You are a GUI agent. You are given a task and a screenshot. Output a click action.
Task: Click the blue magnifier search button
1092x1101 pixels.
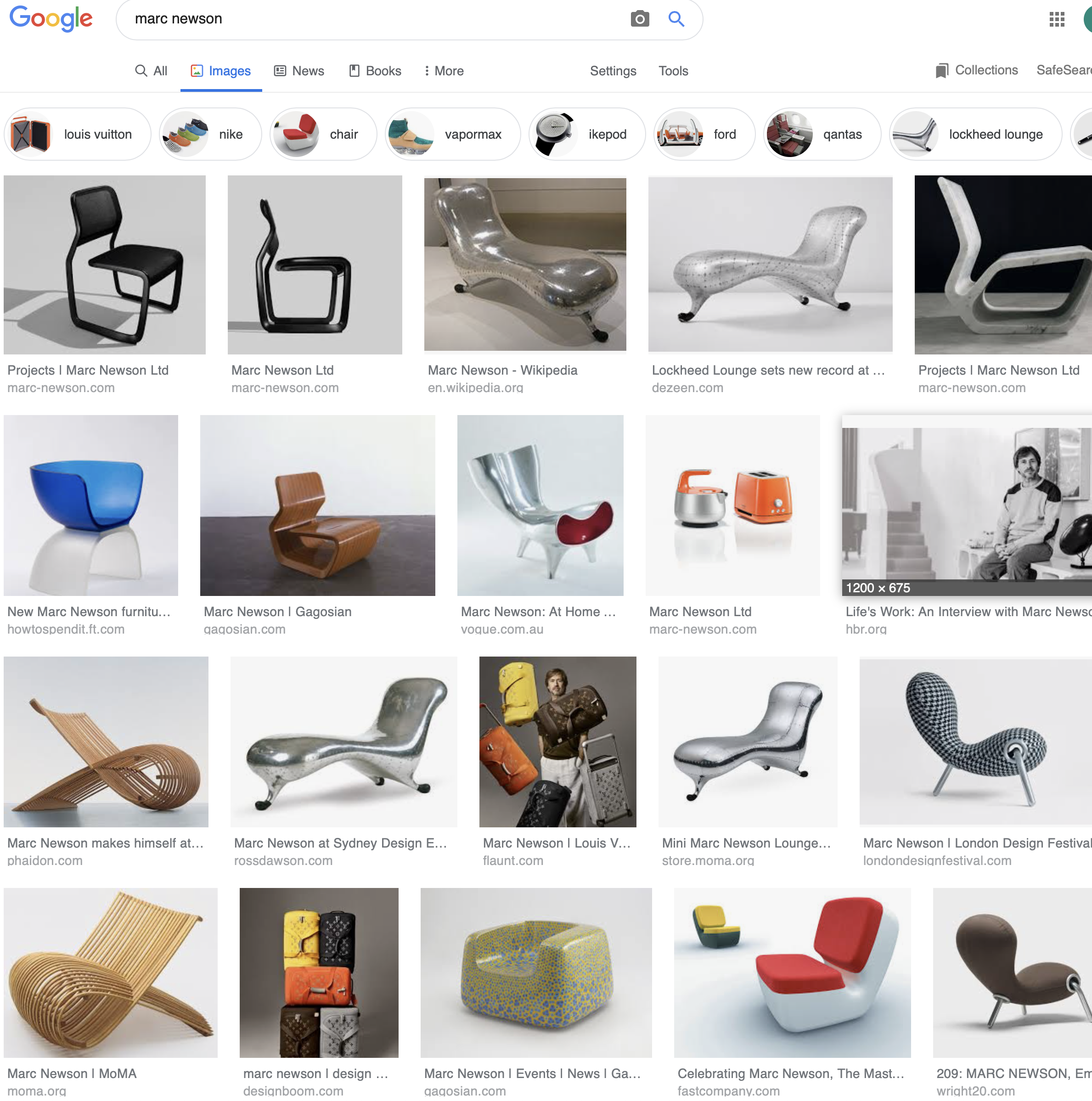click(x=676, y=19)
